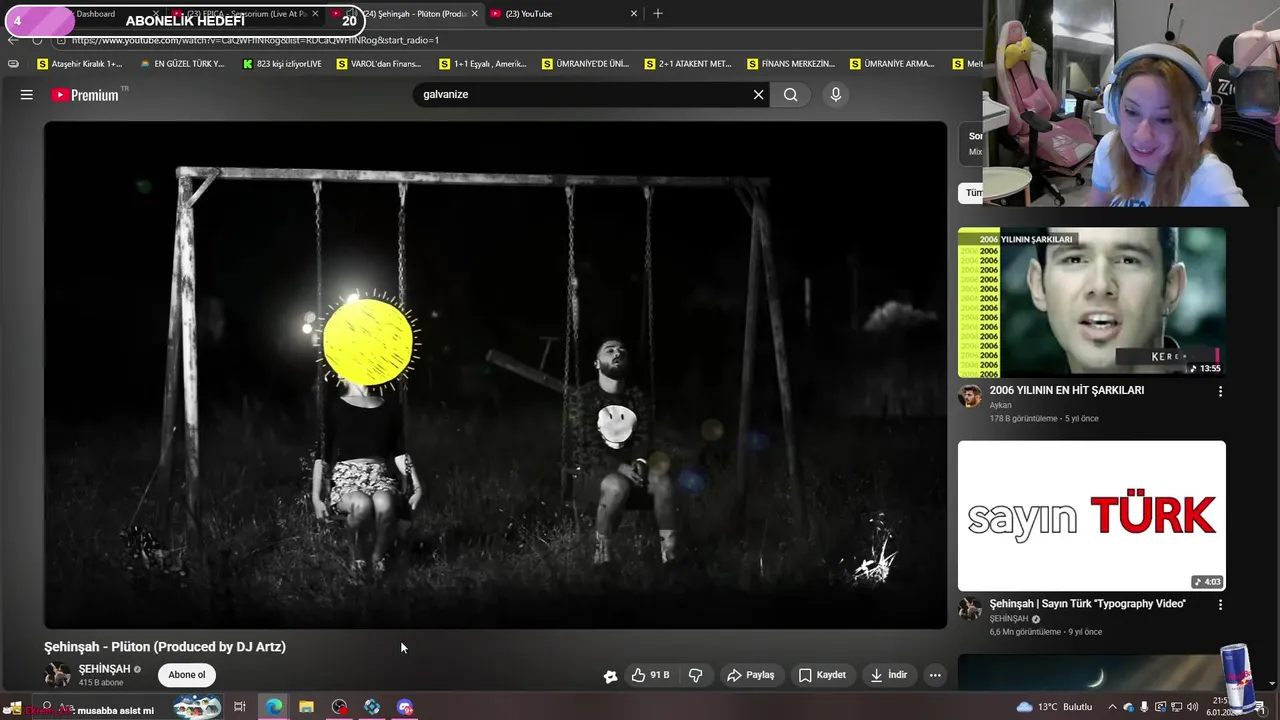
Task: Close the Şehinşah - Plüton tab
Action: coord(475,14)
